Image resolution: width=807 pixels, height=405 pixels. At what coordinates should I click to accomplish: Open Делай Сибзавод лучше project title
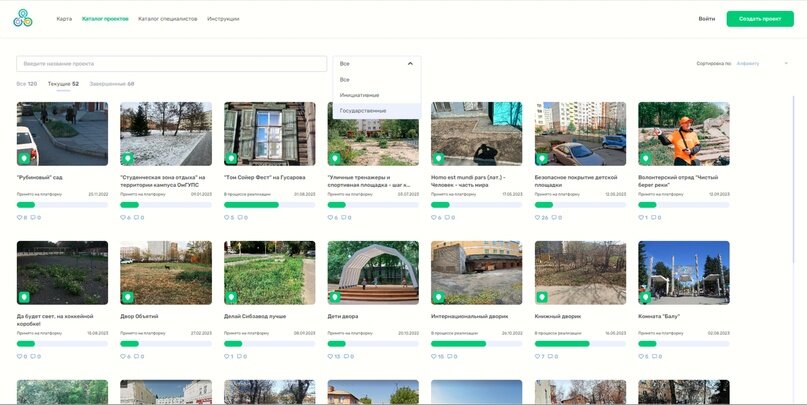pyautogui.click(x=255, y=316)
